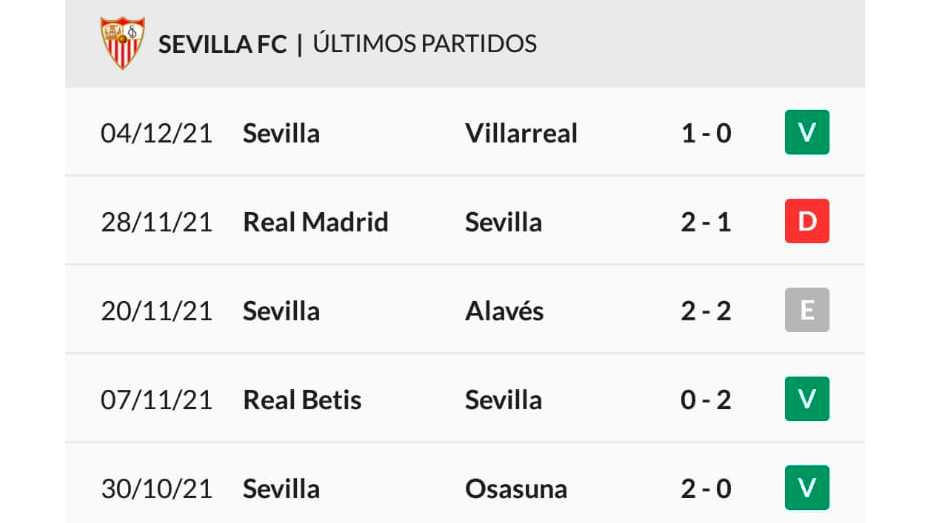Select the 04/12/21 match date

[157, 133]
